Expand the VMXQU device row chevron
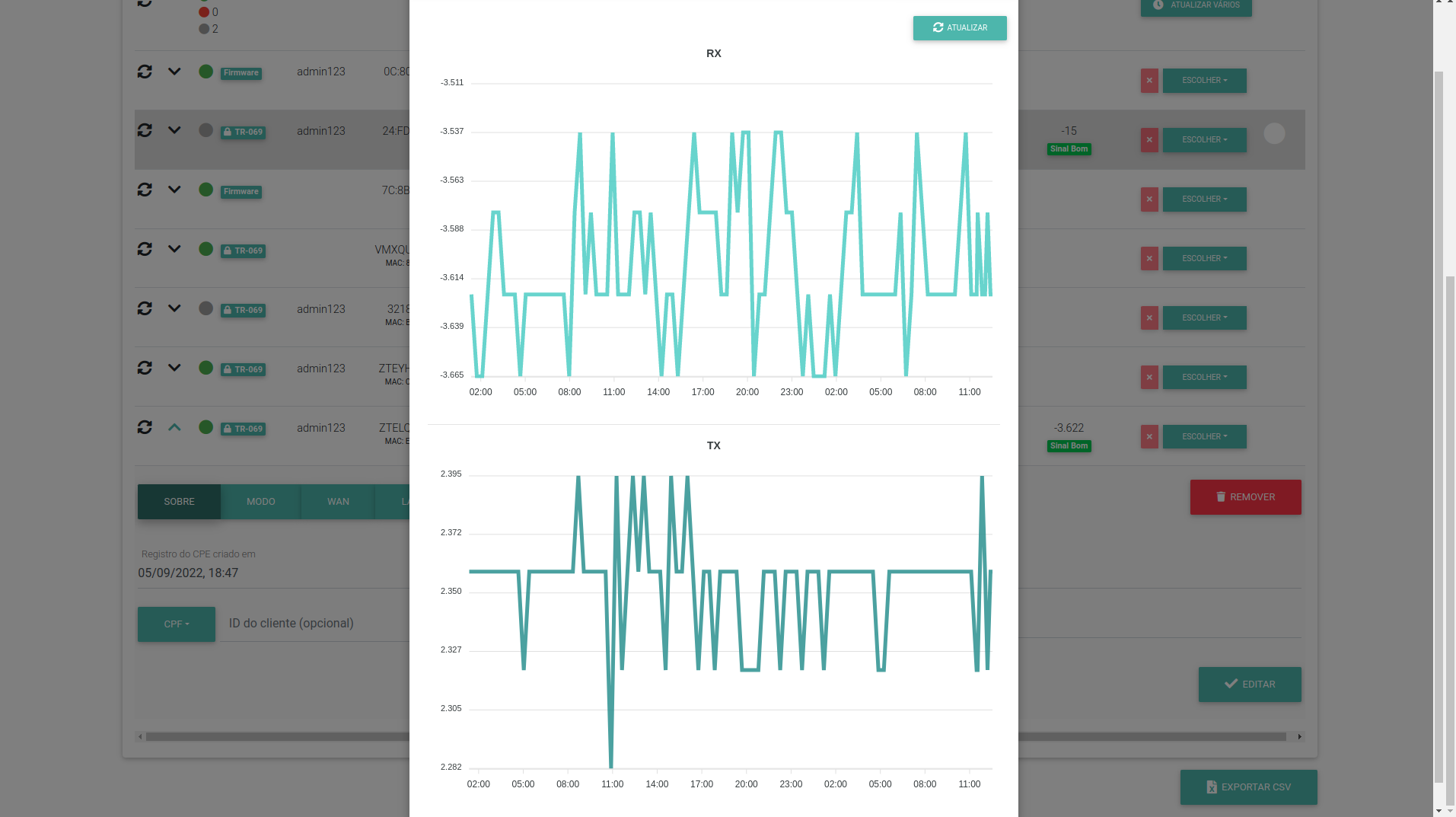Screen dimensions: 1456x817 (x=174, y=249)
